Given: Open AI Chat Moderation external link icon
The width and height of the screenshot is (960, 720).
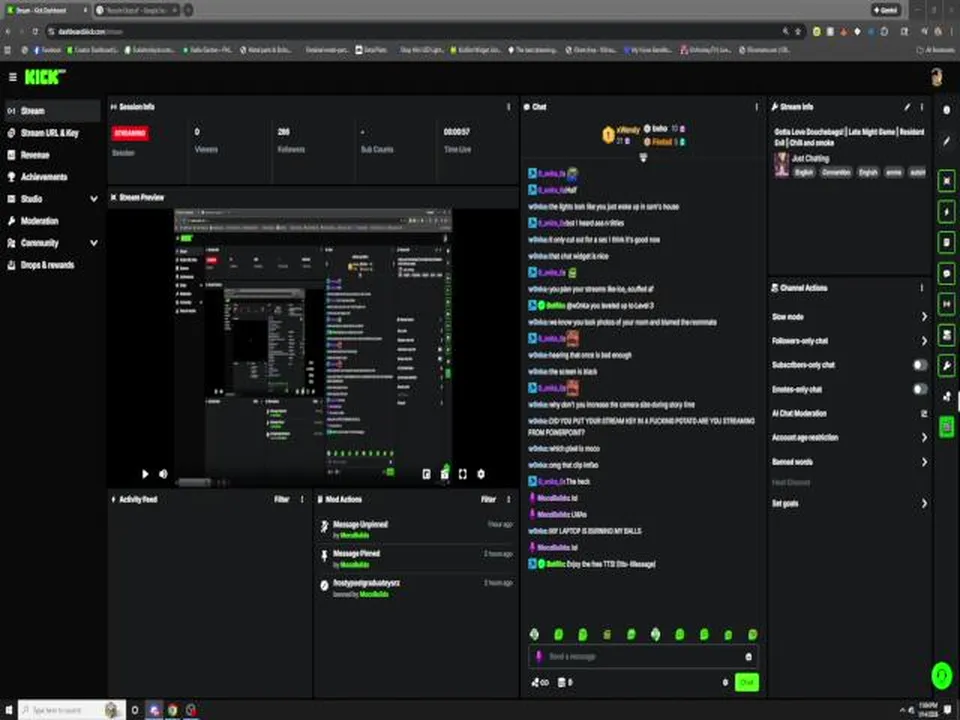Looking at the screenshot, I should pos(924,414).
